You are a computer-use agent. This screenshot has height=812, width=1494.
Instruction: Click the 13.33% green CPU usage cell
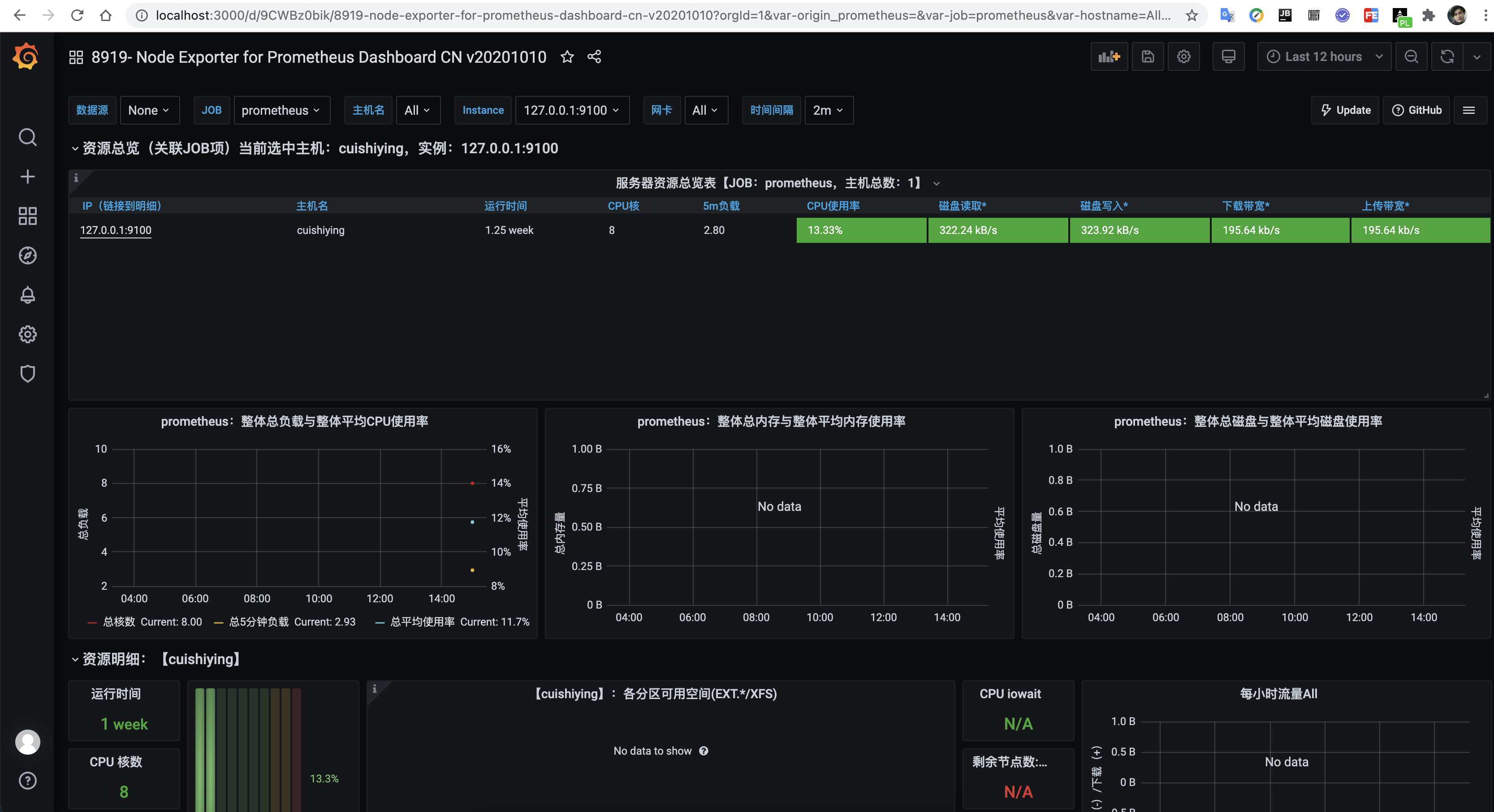[x=861, y=230]
